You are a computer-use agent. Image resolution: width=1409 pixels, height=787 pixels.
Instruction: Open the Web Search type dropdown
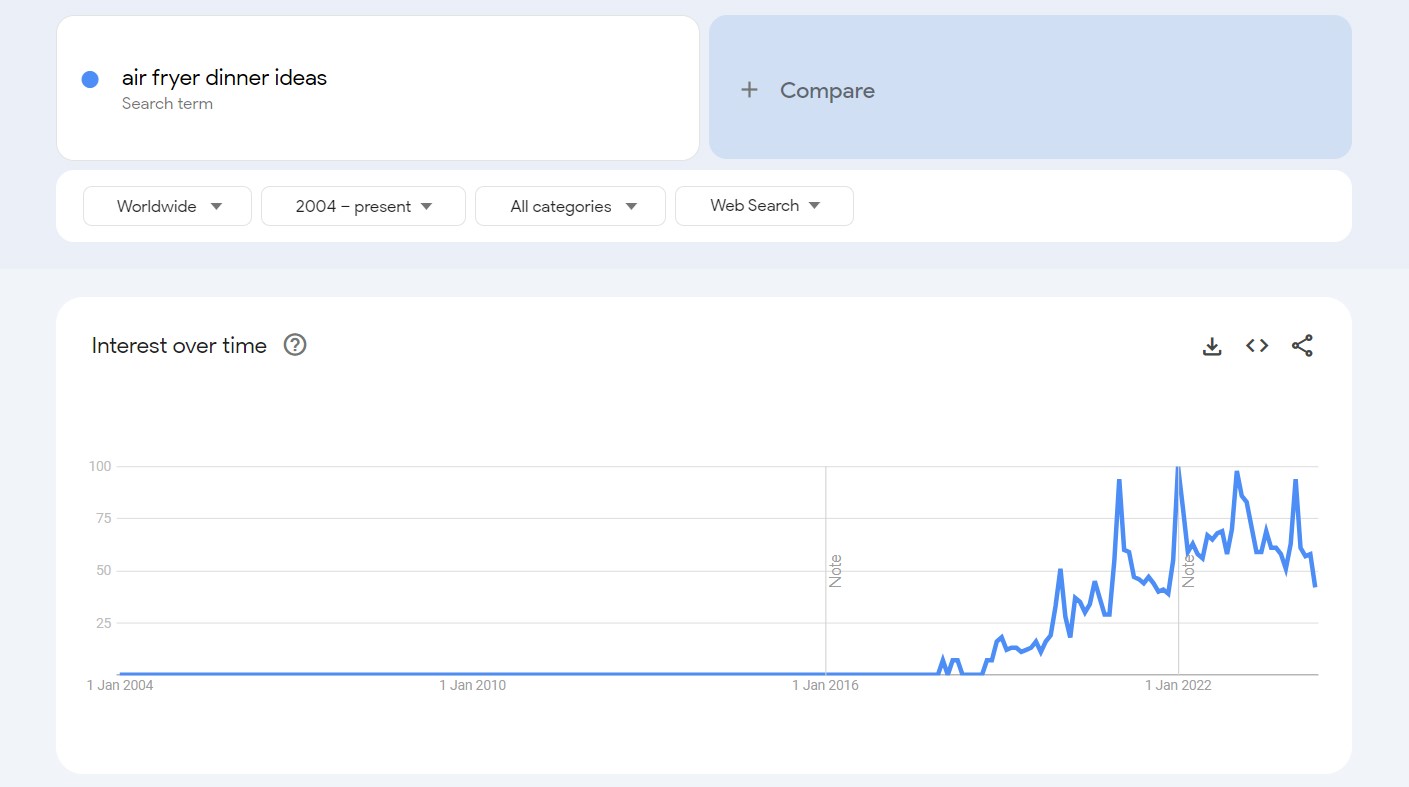click(x=764, y=206)
